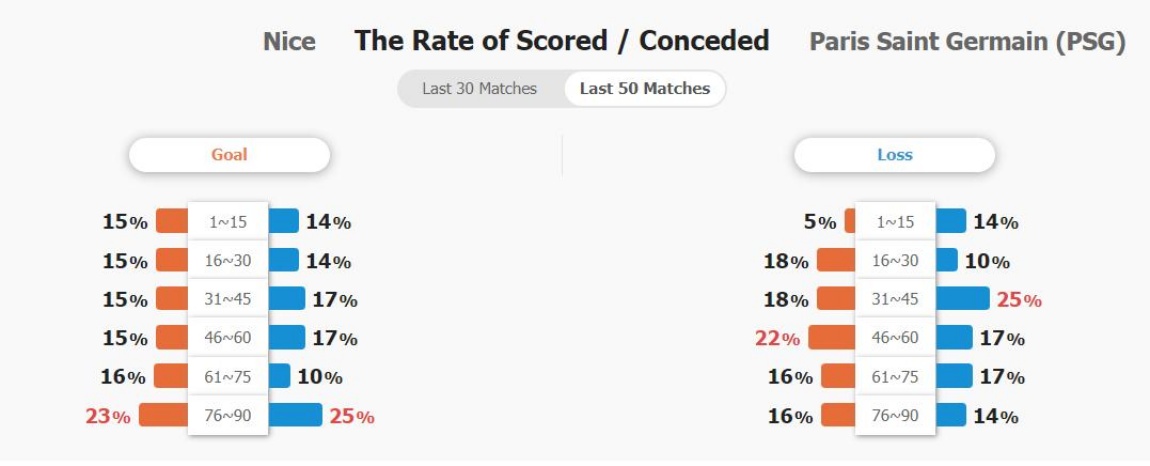This screenshot has width=1150, height=466.
Task: Click the blue 10% bar in Goal chart
Action: (x=279, y=376)
